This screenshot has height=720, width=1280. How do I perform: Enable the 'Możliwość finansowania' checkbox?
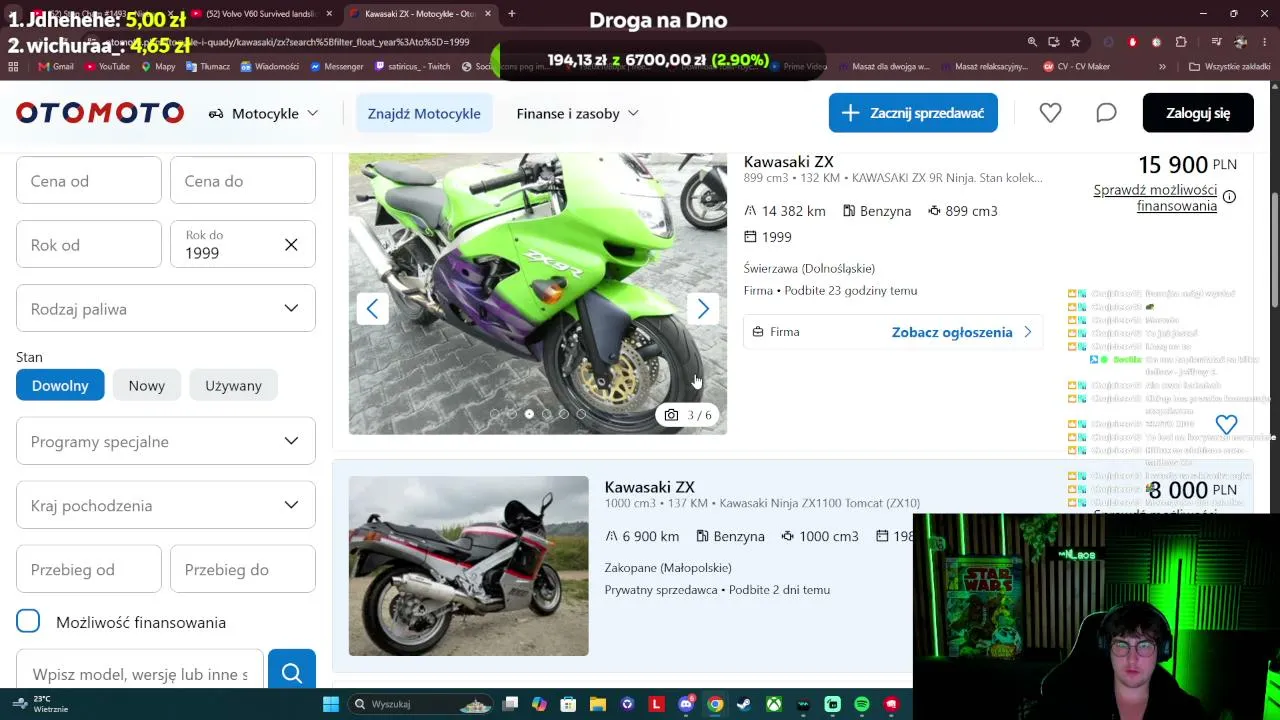(x=28, y=622)
